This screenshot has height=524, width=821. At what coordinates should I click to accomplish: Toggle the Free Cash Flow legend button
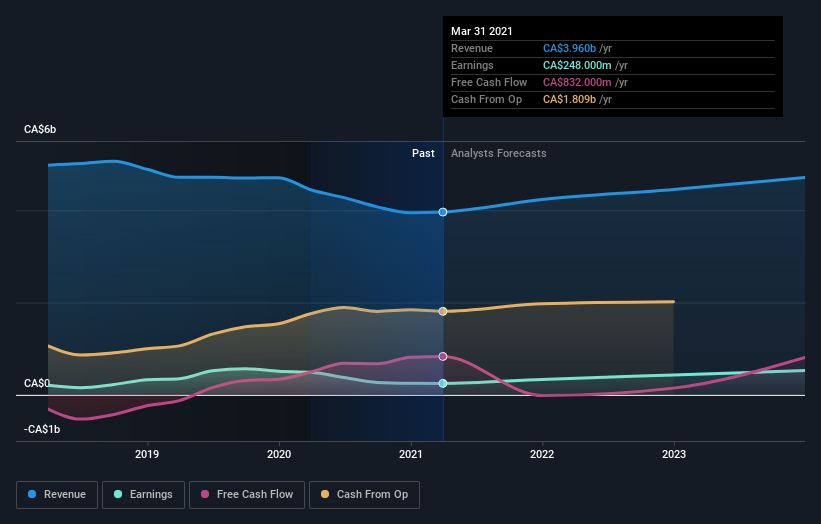pos(247,495)
